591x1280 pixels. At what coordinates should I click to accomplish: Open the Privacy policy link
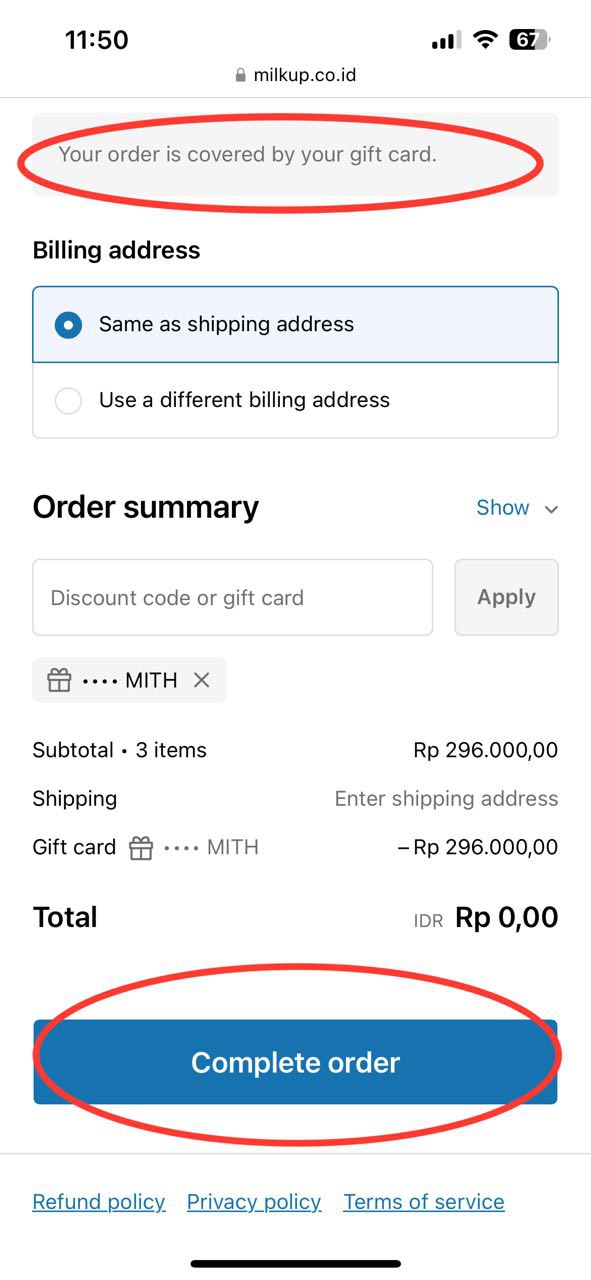(254, 1202)
